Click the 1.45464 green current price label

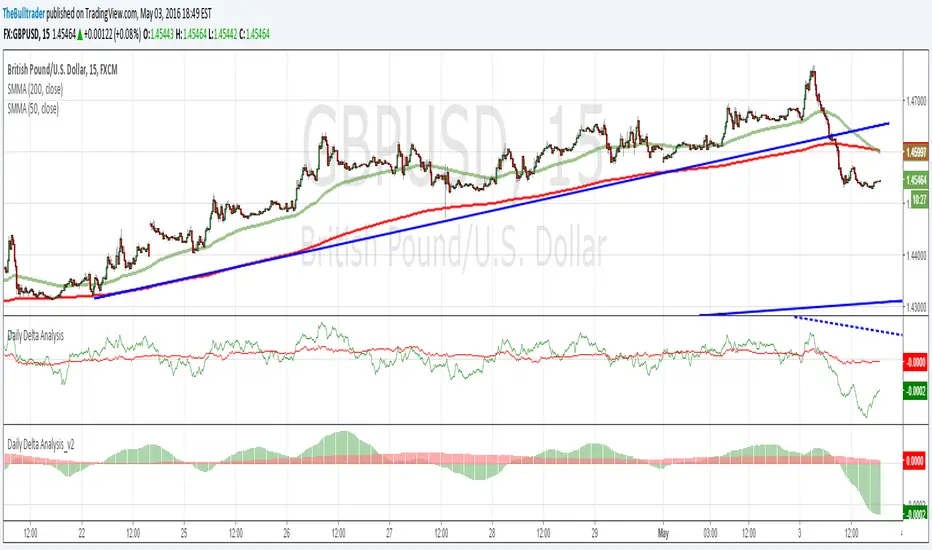tap(915, 180)
